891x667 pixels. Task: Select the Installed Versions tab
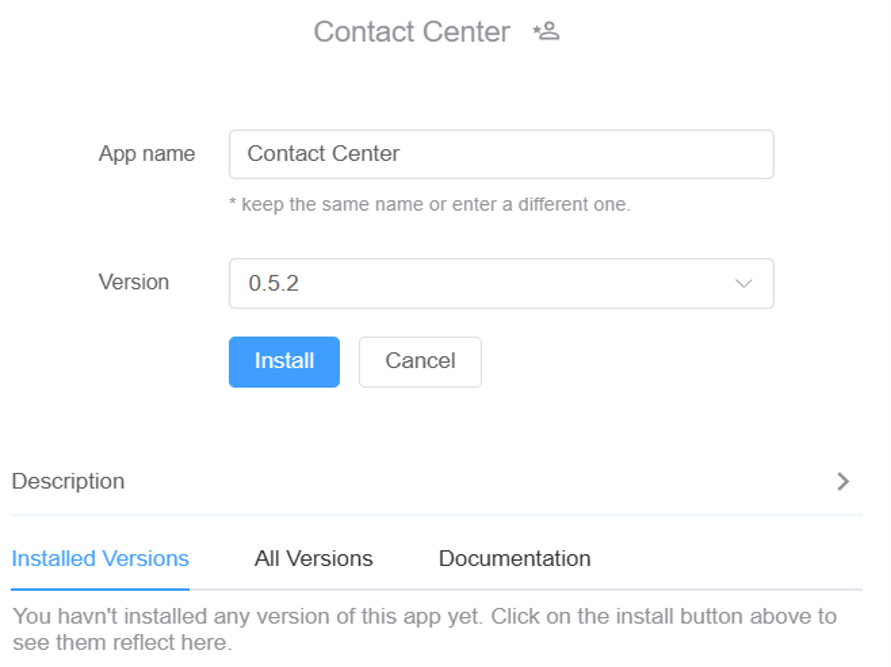point(100,558)
